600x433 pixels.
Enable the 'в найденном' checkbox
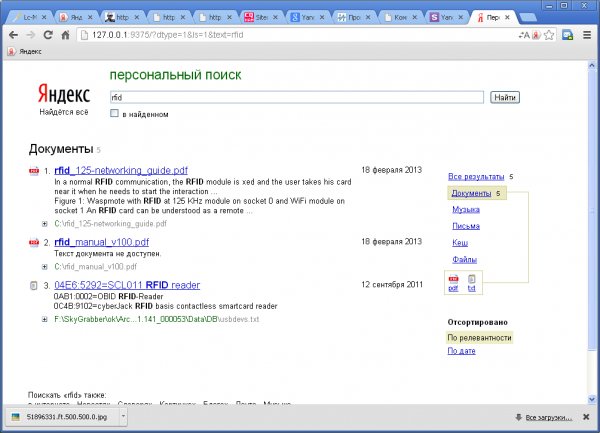115,113
